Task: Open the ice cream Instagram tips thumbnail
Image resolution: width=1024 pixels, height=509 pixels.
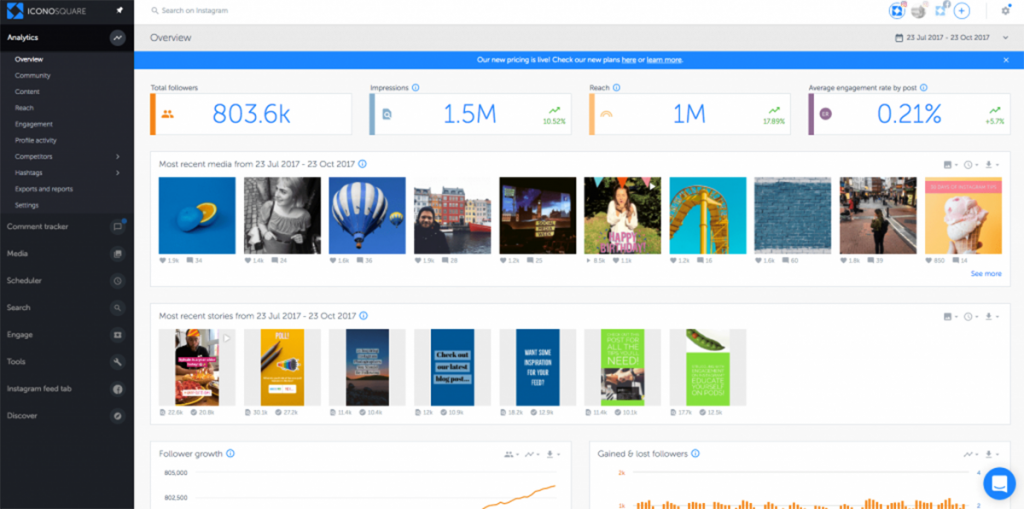Action: pos(963,216)
